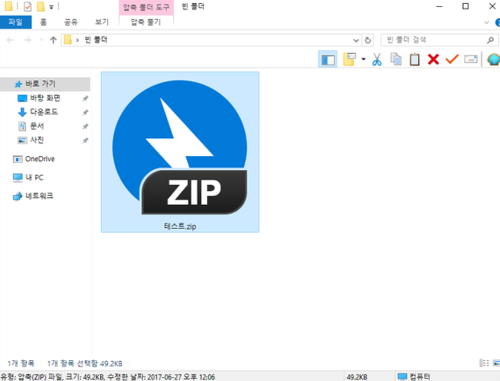
Task: Click 빈 폴더 in the address bar
Action: pyautogui.click(x=96, y=40)
